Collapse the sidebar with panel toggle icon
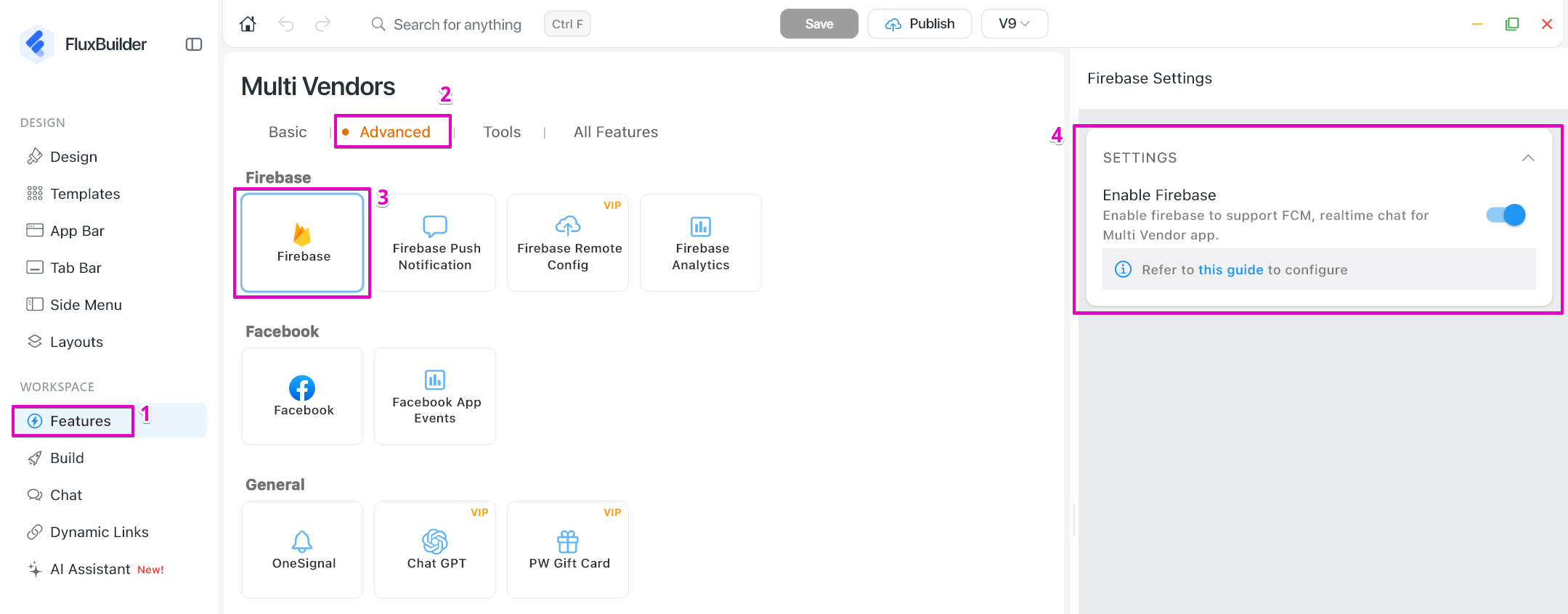This screenshot has width=1568, height=614. tap(194, 44)
